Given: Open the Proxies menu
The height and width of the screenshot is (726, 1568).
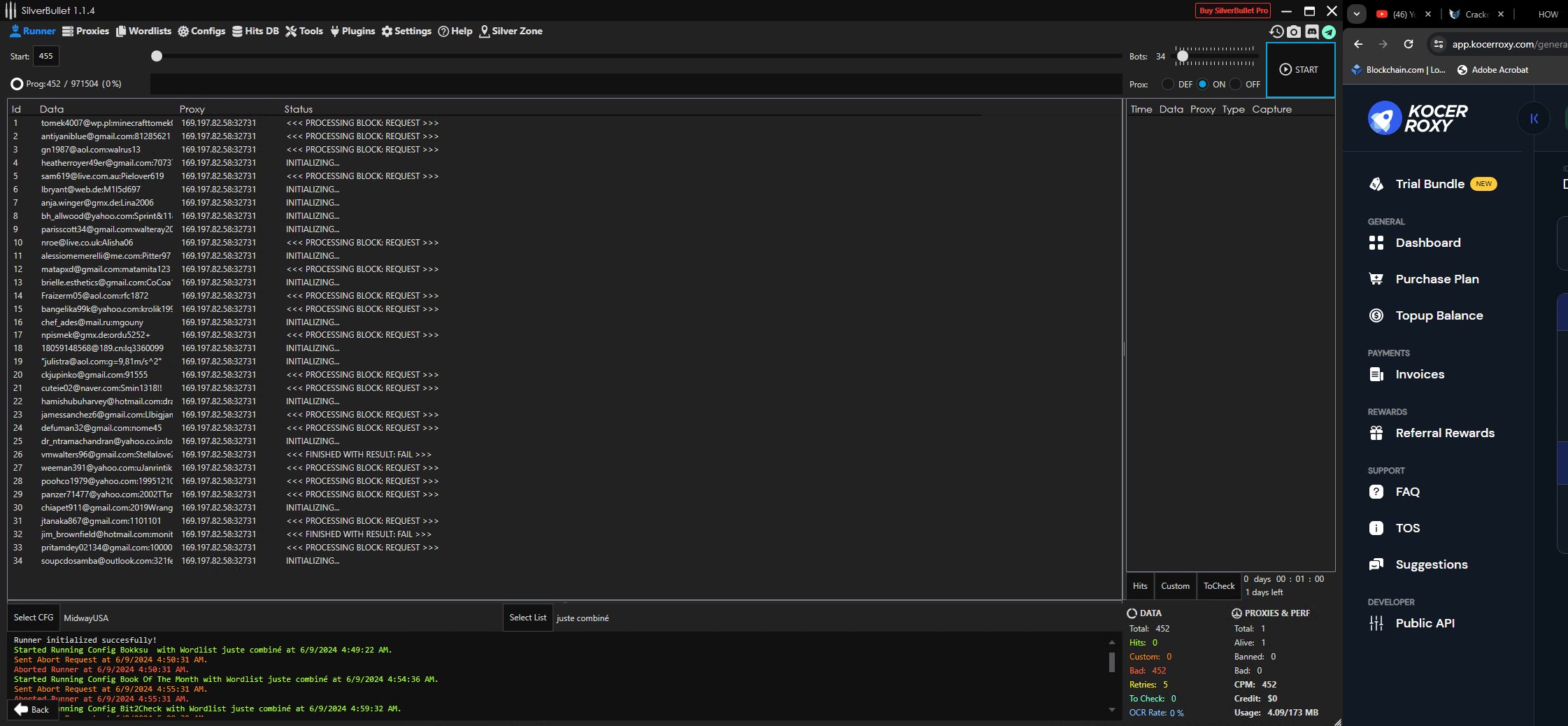Looking at the screenshot, I should click(85, 31).
